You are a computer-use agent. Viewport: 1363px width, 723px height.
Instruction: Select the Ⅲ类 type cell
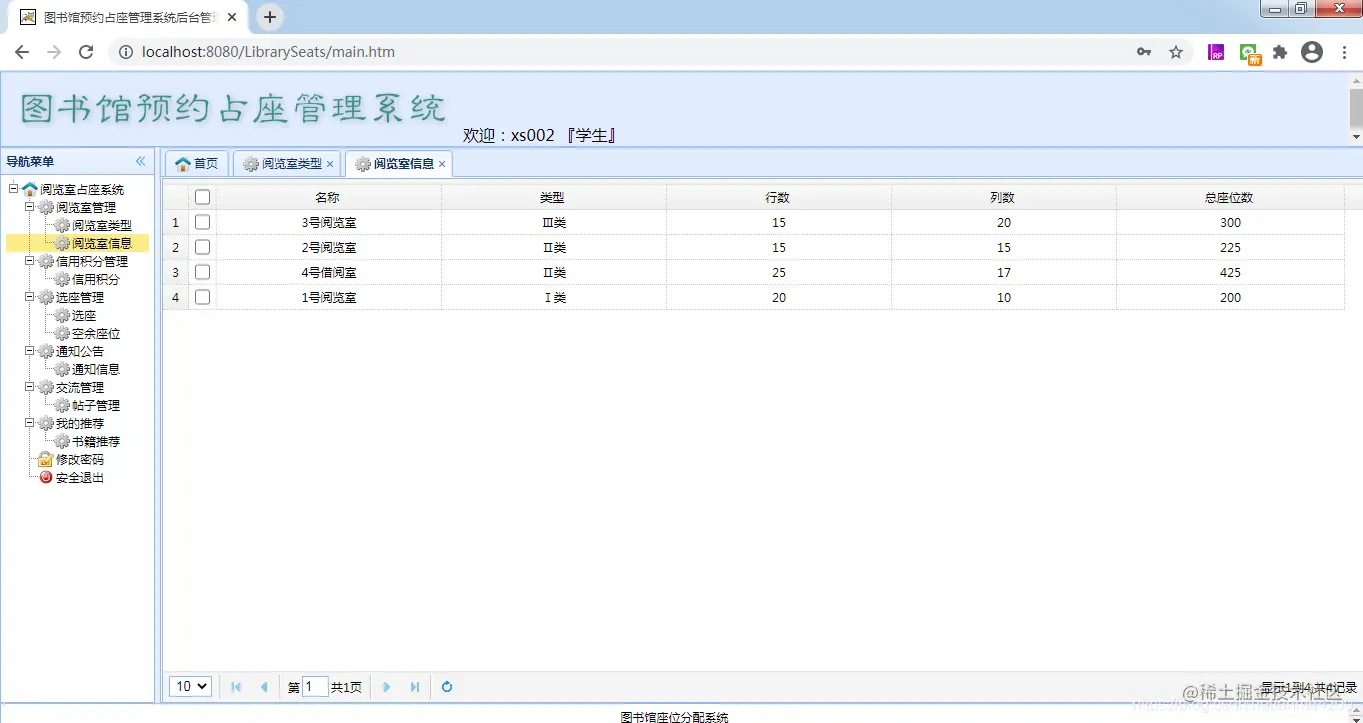[553, 222]
